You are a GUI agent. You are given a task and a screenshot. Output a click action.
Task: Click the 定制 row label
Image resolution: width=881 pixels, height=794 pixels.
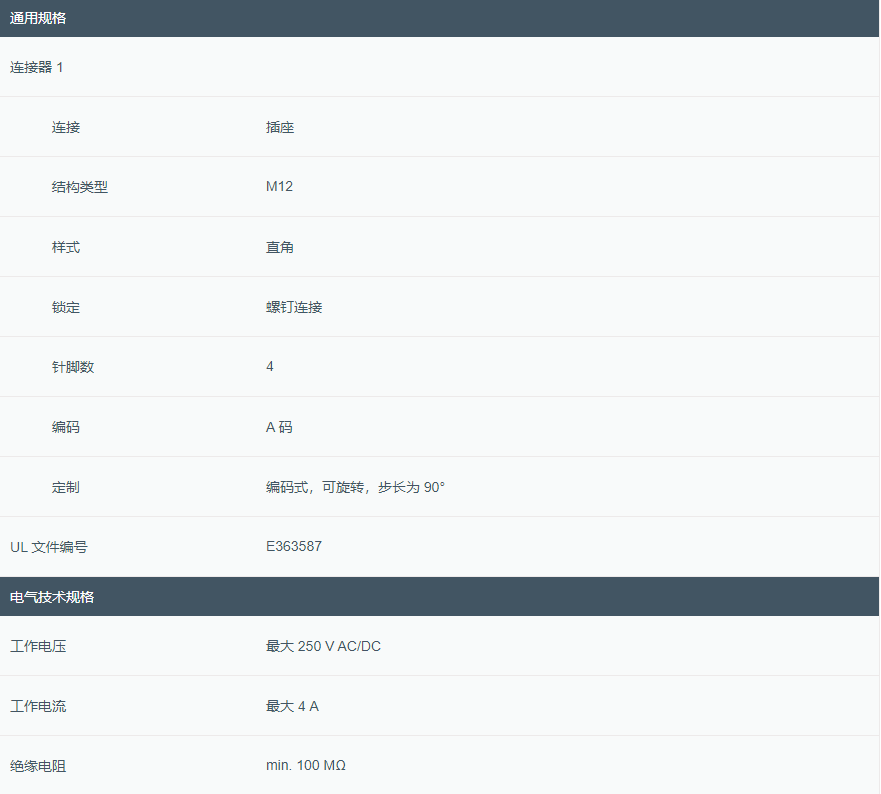[x=66, y=487]
